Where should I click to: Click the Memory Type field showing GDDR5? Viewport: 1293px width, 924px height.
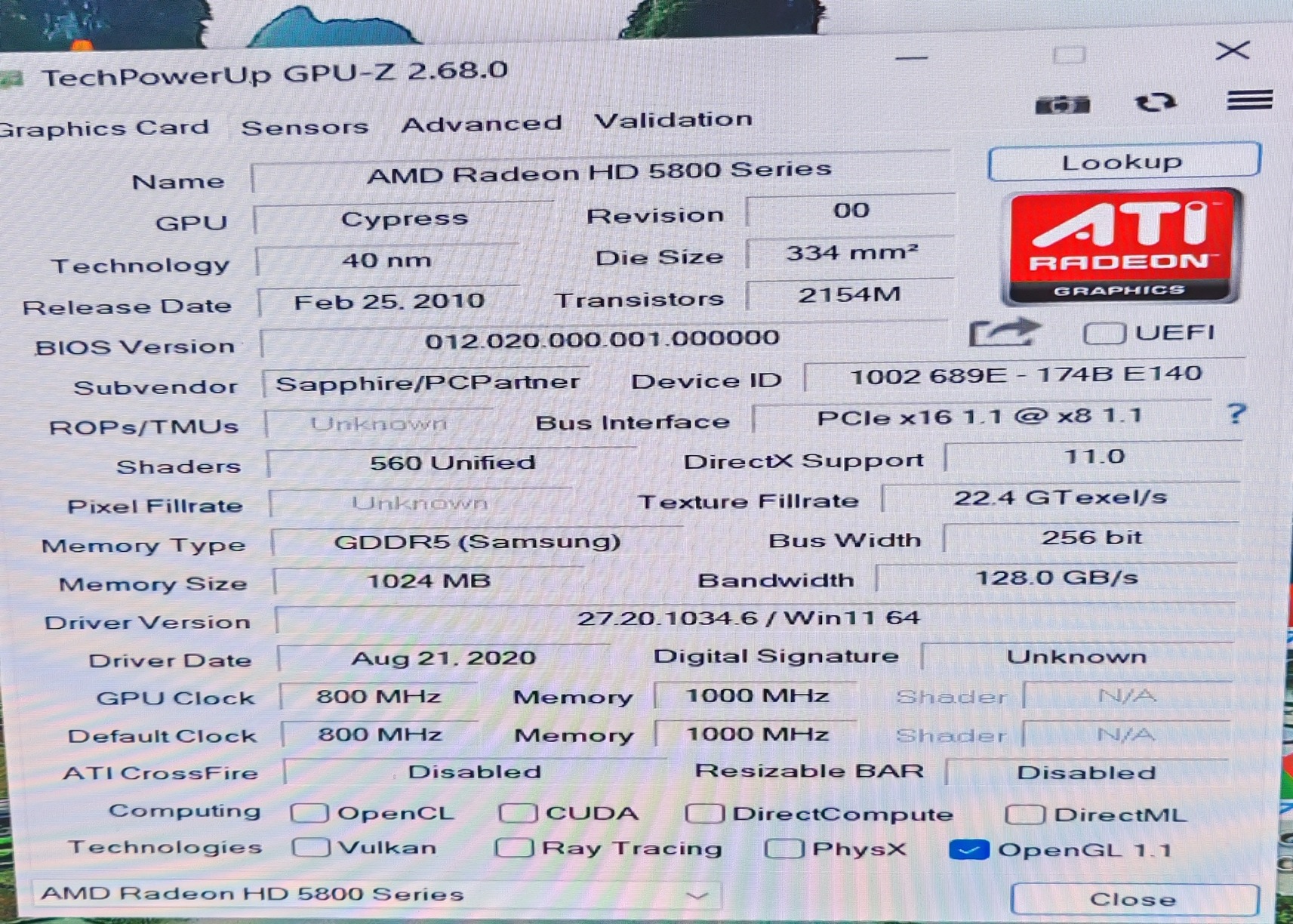pos(478,542)
